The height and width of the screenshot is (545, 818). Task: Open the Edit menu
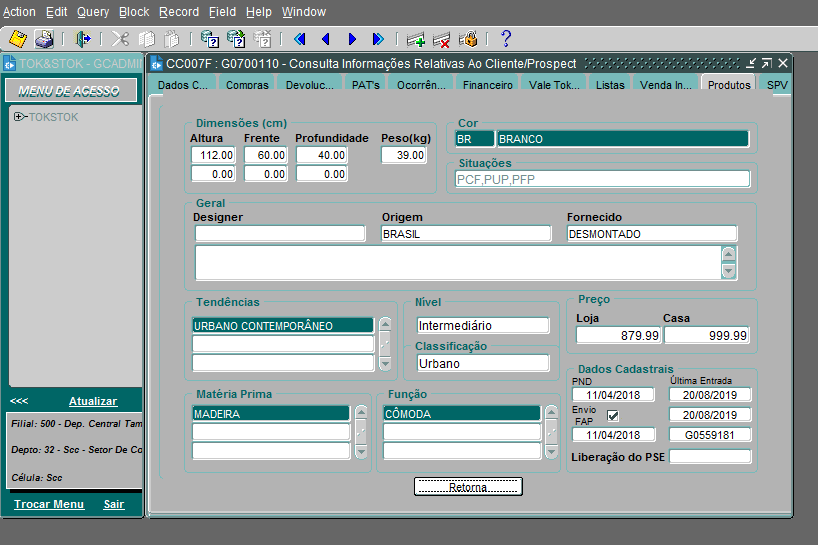click(56, 11)
